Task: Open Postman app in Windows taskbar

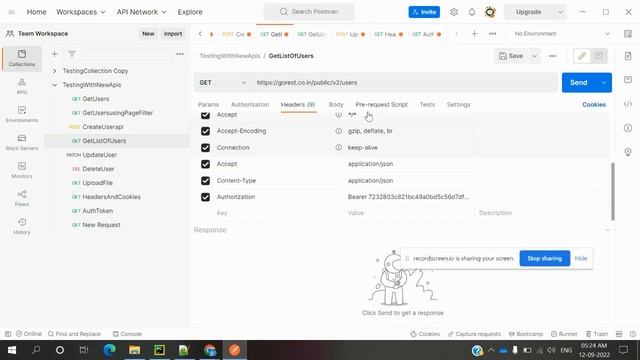Action: (234, 350)
